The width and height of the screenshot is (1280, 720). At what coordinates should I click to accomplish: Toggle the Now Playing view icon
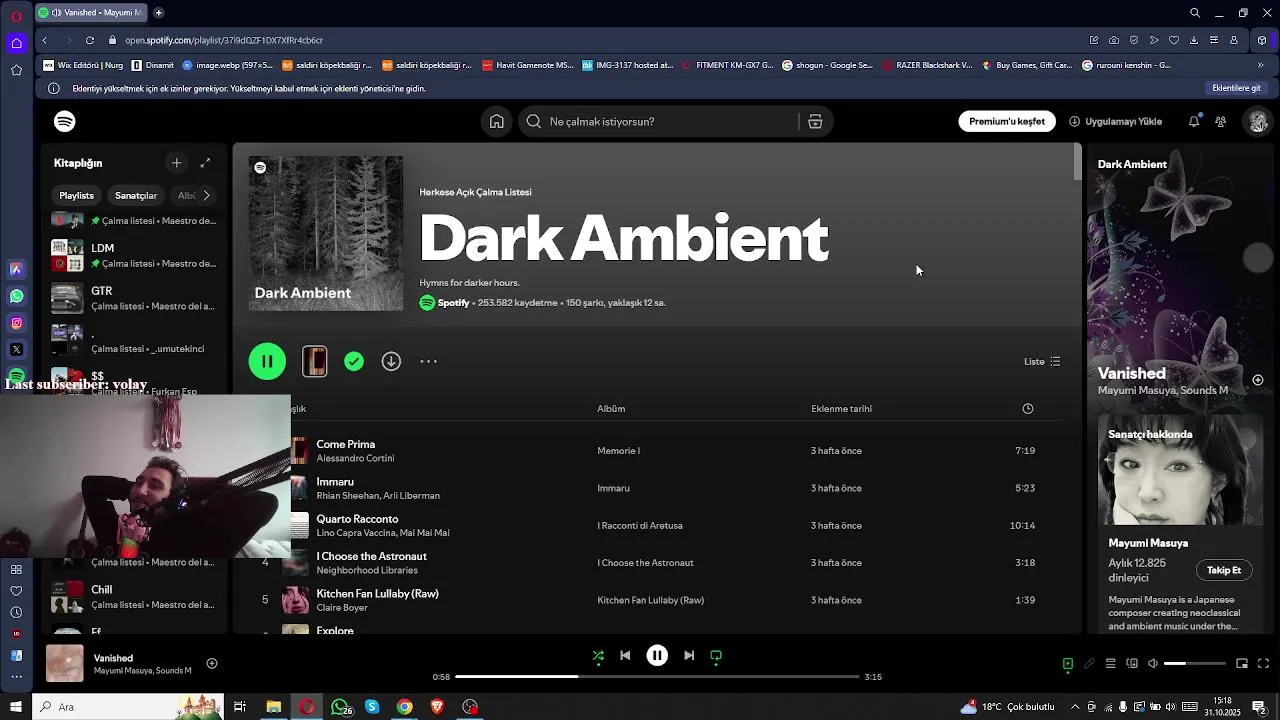[x=1068, y=663]
